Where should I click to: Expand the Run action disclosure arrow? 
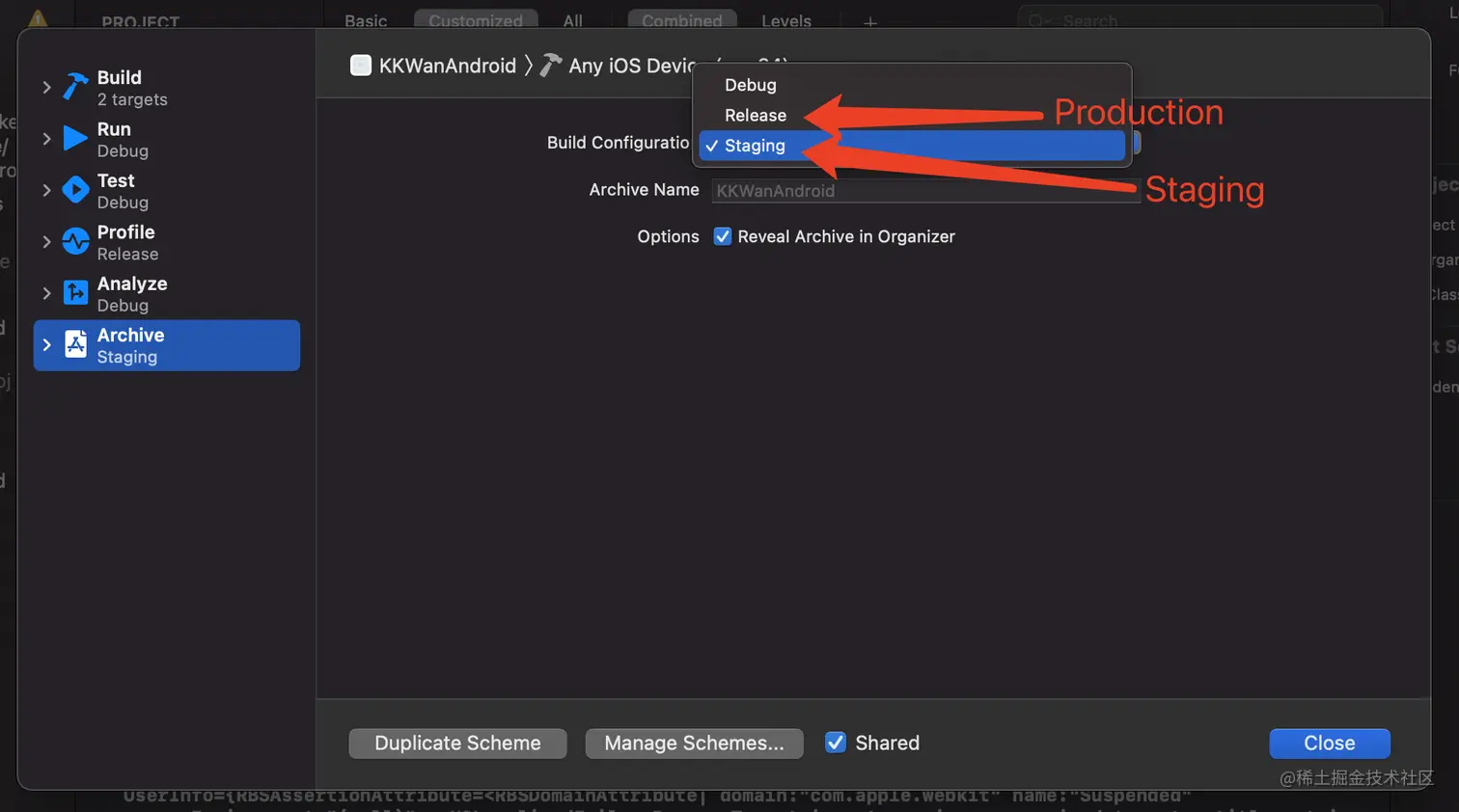click(46, 139)
